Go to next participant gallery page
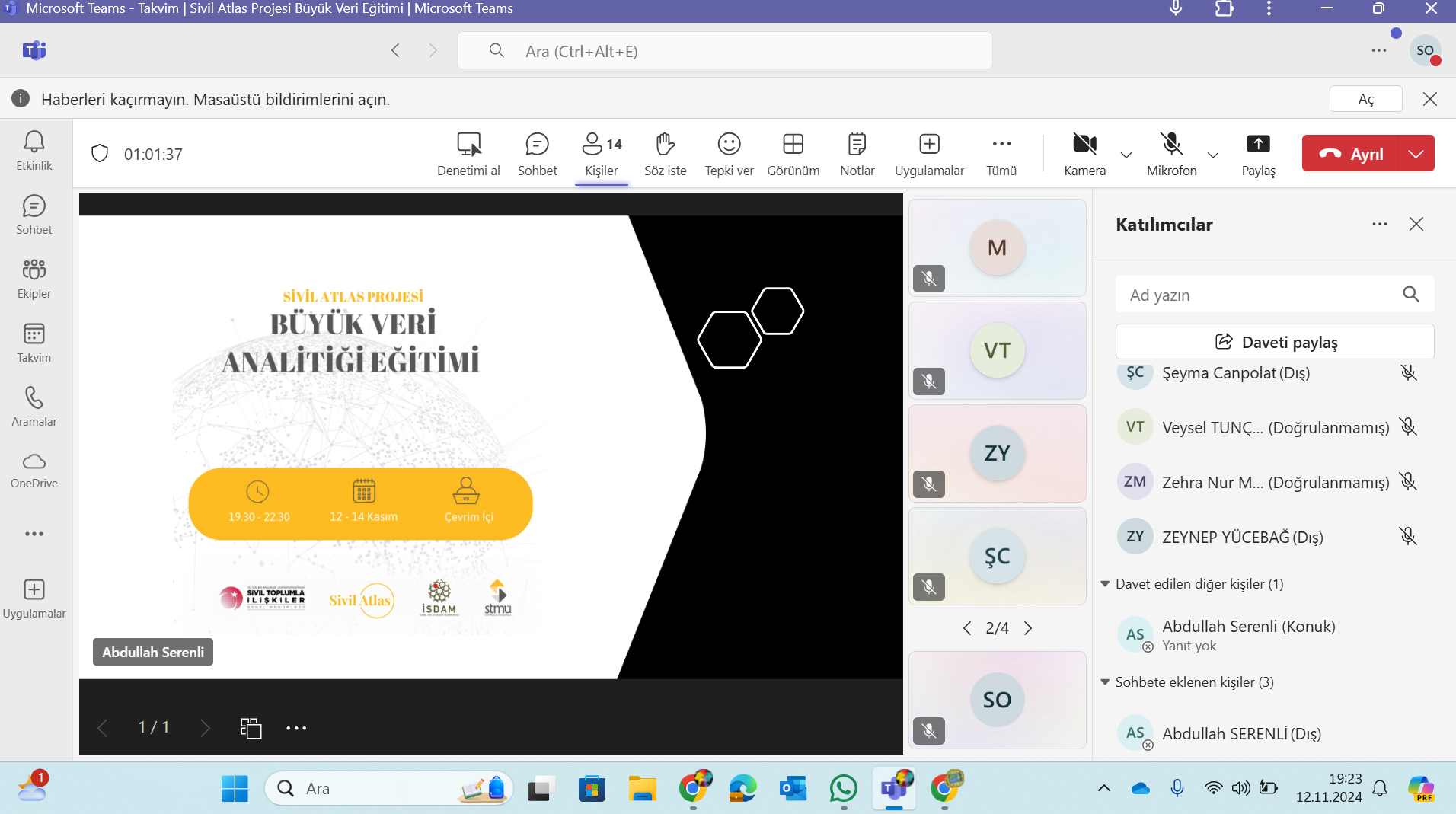This screenshot has width=1456, height=814. pyautogui.click(x=1028, y=628)
